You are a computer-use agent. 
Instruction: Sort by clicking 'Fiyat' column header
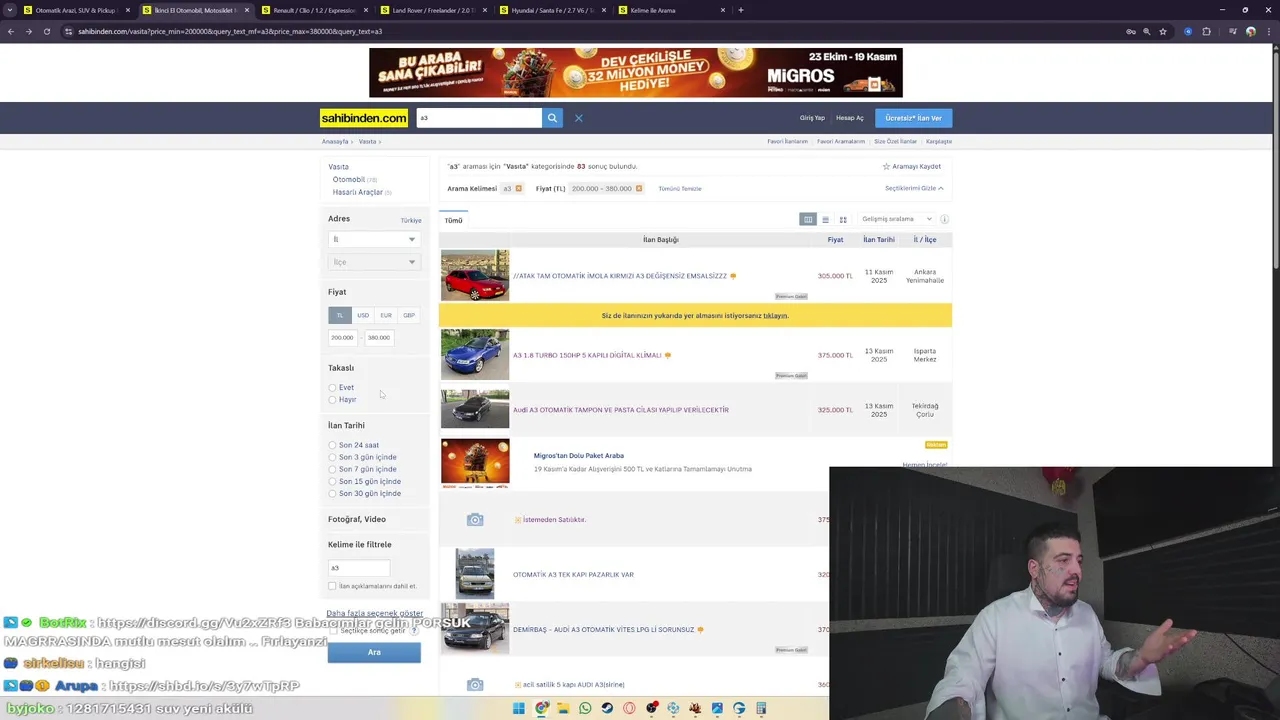(x=835, y=239)
